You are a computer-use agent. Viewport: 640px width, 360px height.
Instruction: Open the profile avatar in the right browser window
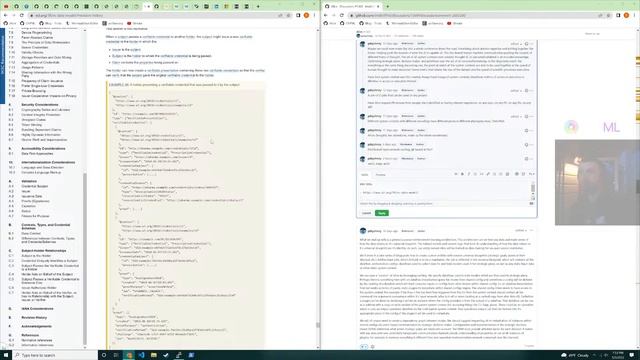point(626,15)
